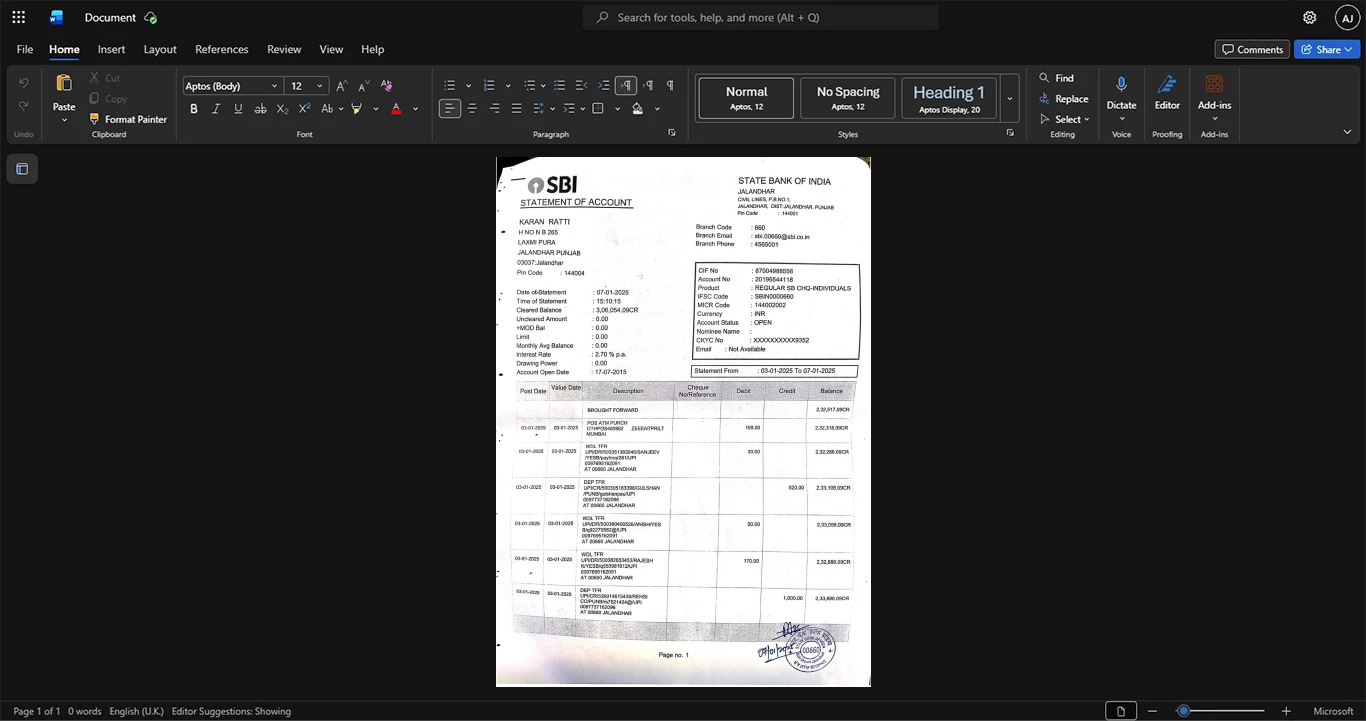Click Replace in Editing group
The height and width of the screenshot is (721, 1366).
pyautogui.click(x=1063, y=99)
